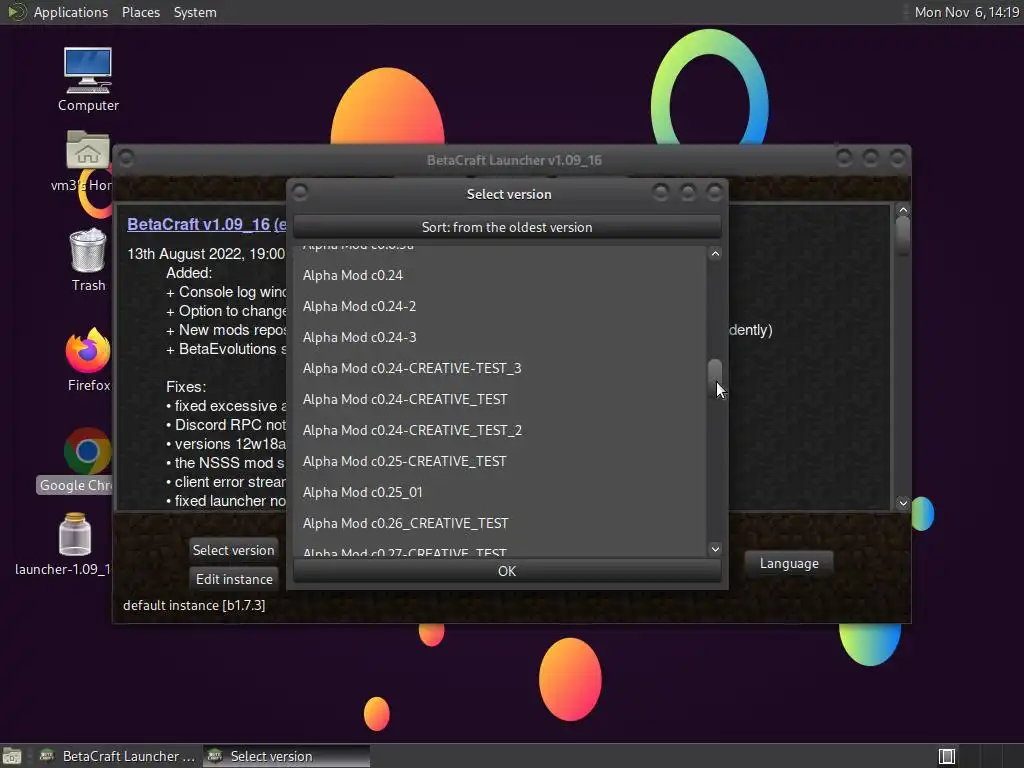Image resolution: width=1024 pixels, height=768 pixels.
Task: Click the launcher changelog scroll up arrow
Action: coord(903,210)
